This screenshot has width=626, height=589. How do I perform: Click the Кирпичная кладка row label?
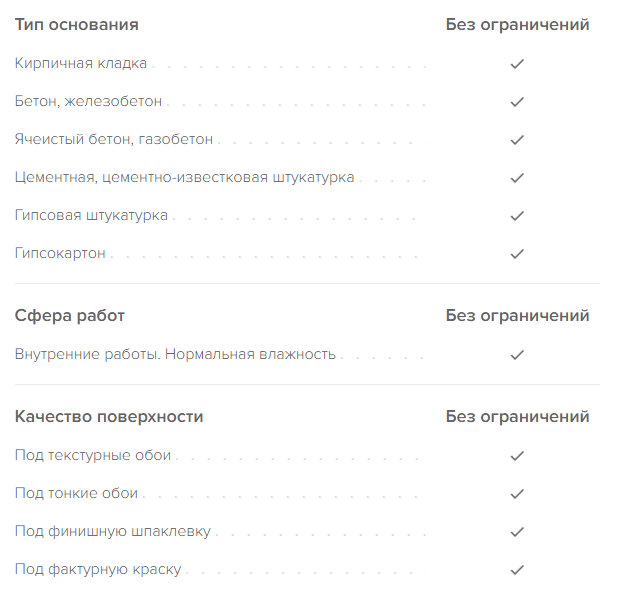(x=81, y=64)
